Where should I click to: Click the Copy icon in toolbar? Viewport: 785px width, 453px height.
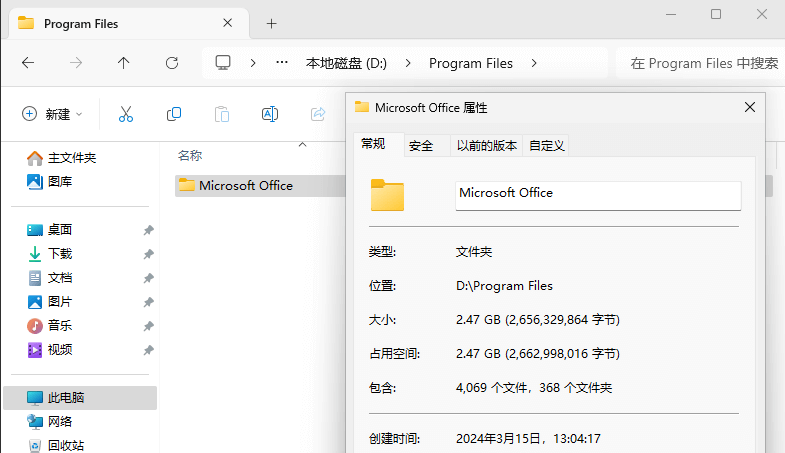174,114
